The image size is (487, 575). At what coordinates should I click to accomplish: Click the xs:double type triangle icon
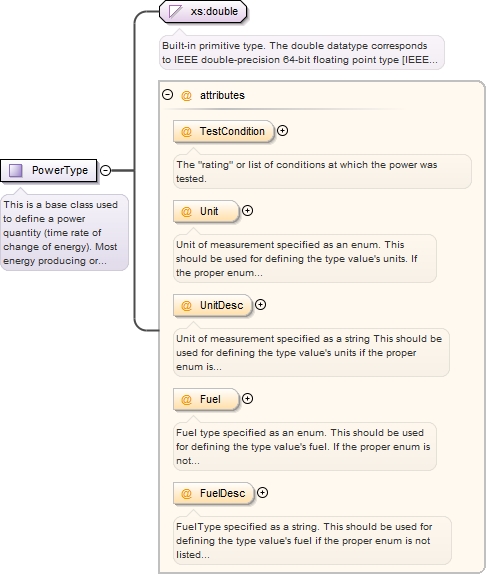(175, 11)
